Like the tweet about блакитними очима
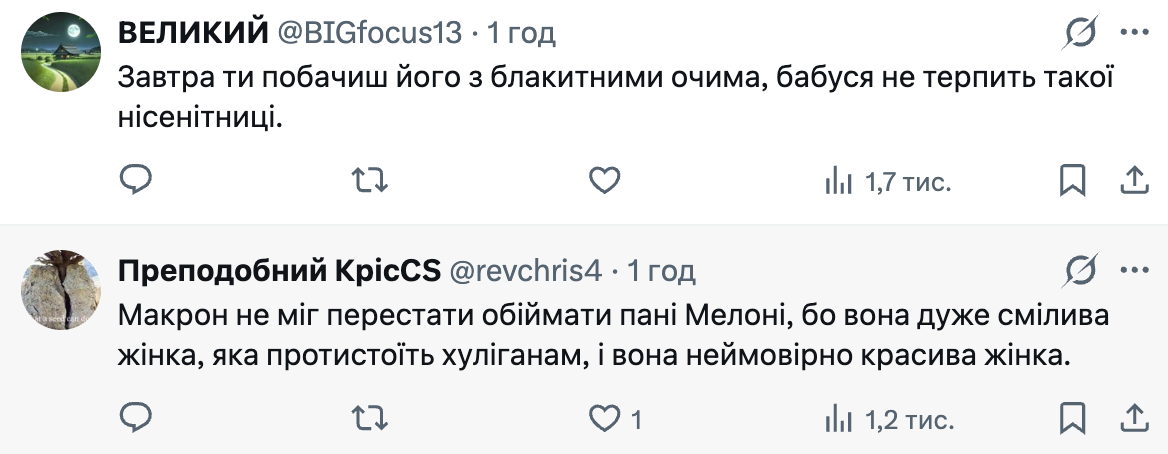1168x454 pixels. pos(603,180)
